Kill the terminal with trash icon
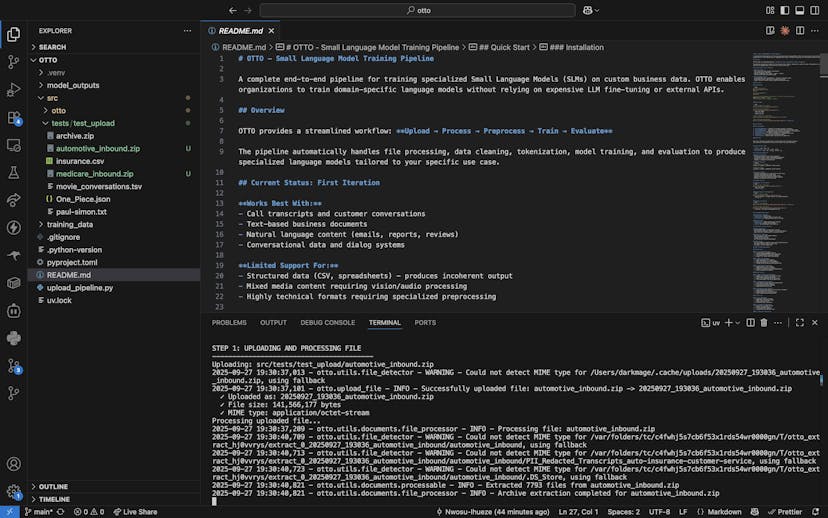The height and width of the screenshot is (518, 828). tap(765, 323)
